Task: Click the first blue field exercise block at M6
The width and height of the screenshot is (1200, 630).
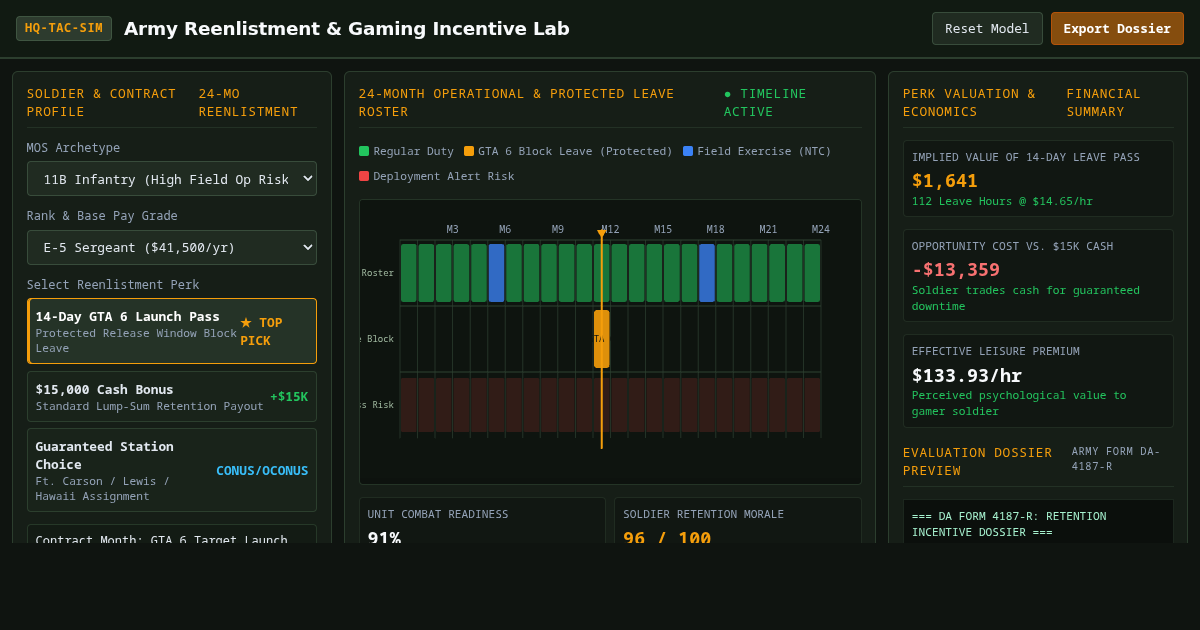Action: pos(497,273)
